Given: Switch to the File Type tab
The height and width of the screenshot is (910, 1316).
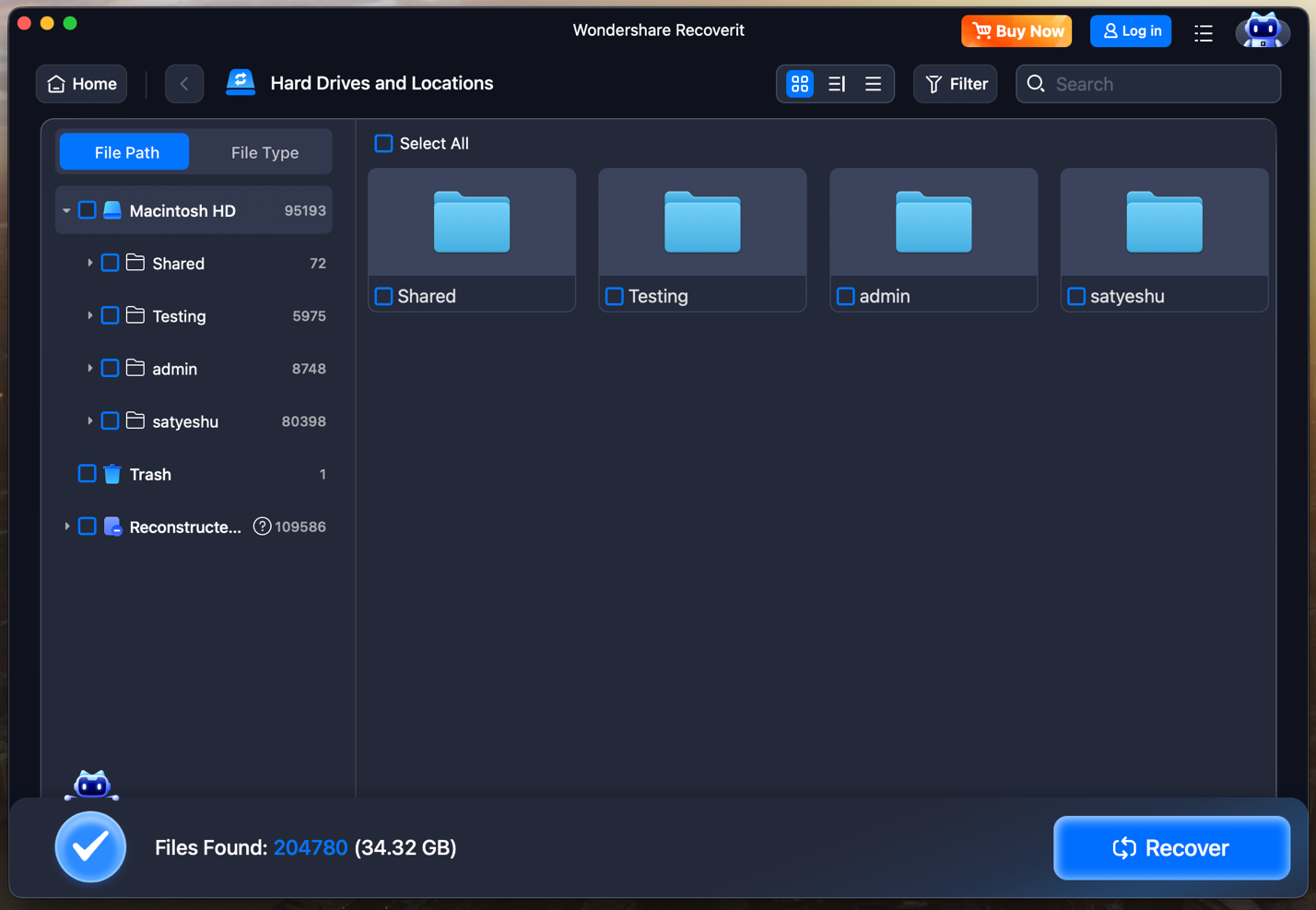Looking at the screenshot, I should point(264,152).
